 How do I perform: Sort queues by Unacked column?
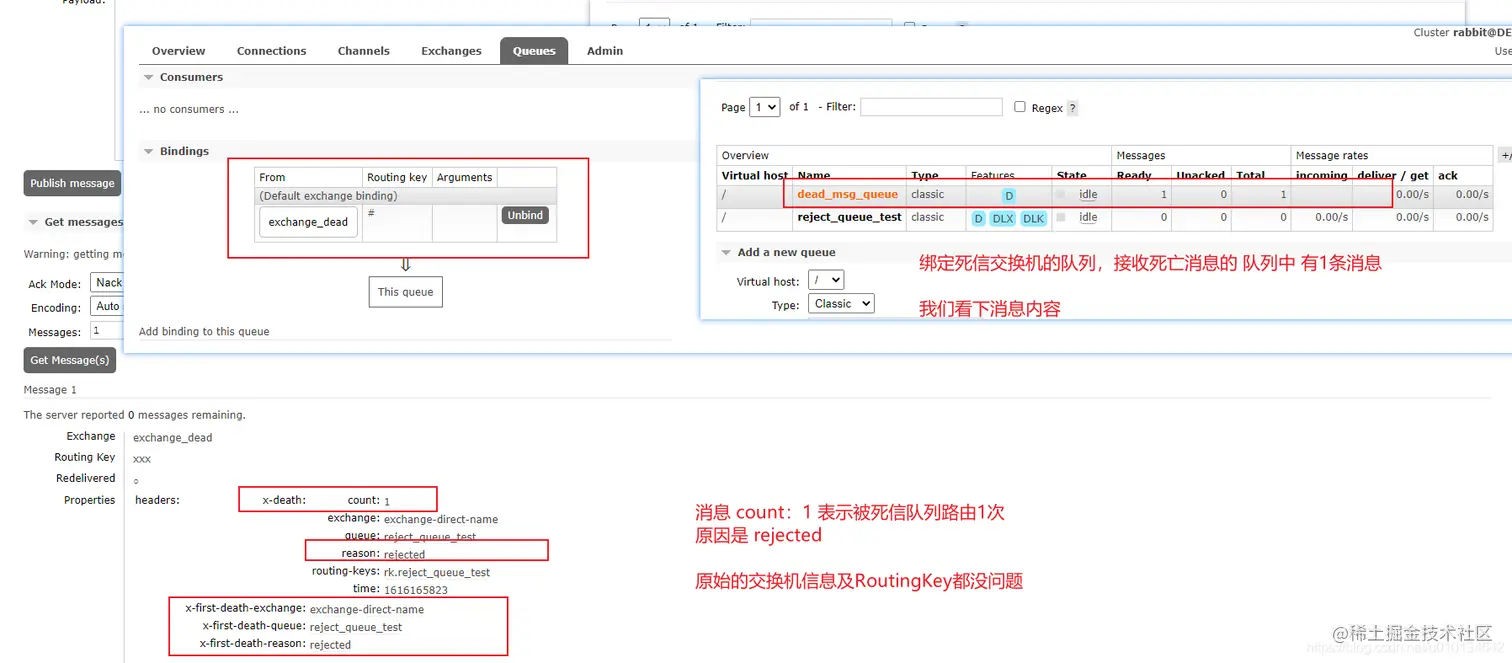[x=1200, y=175]
